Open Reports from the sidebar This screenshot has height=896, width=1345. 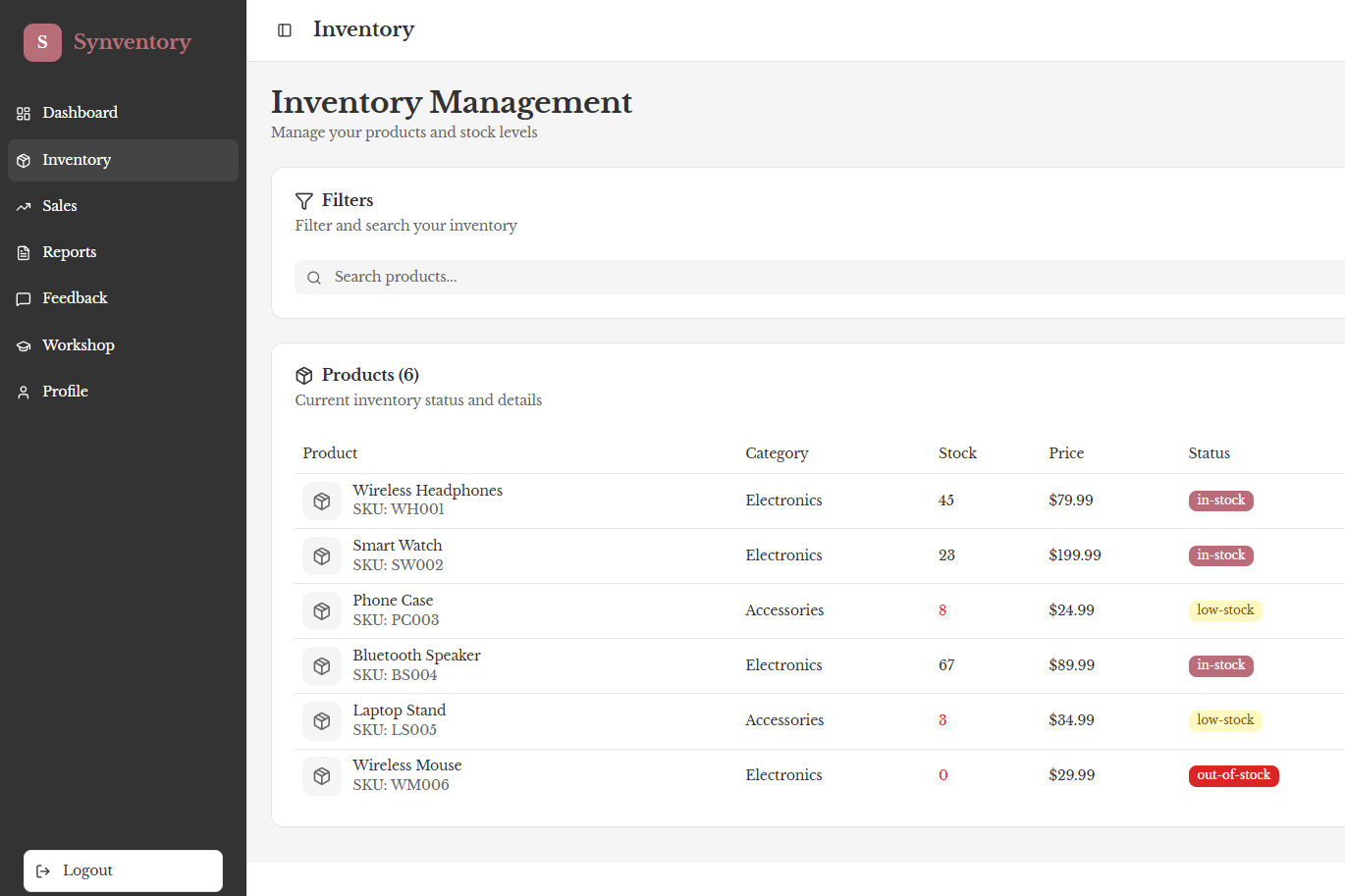pyautogui.click(x=69, y=252)
